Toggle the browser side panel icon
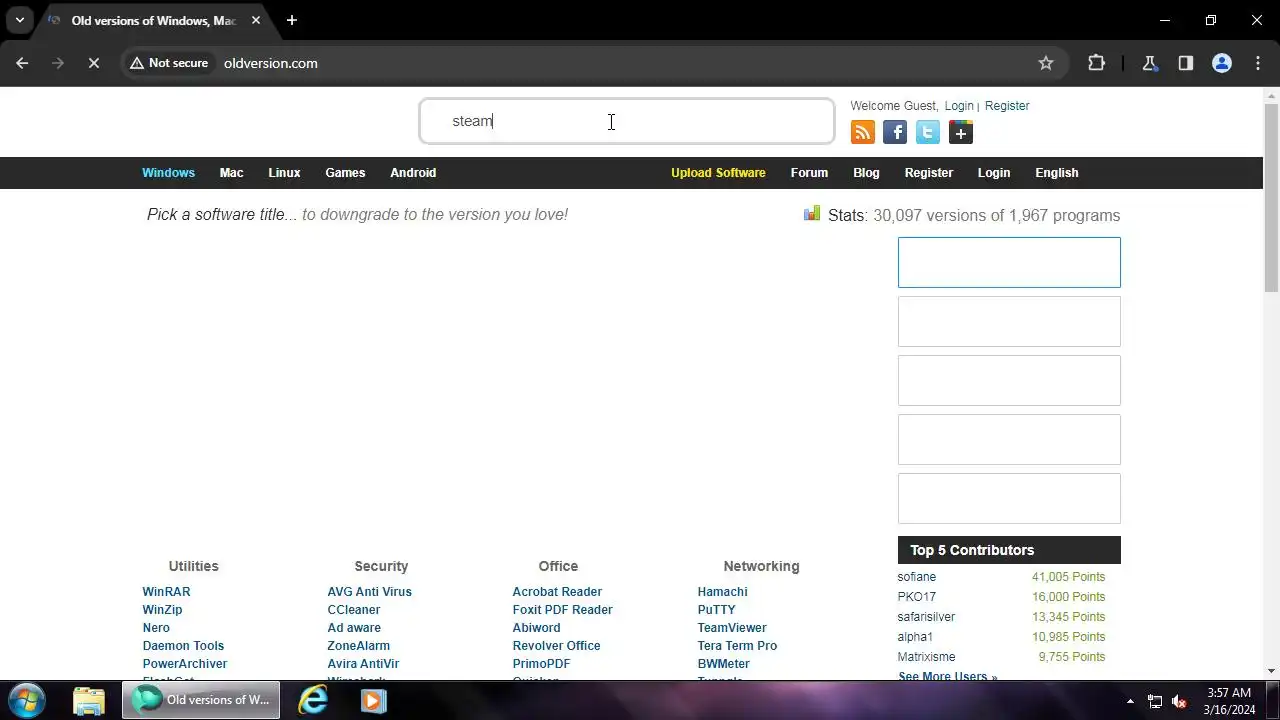The height and width of the screenshot is (720, 1280). 1185,63
